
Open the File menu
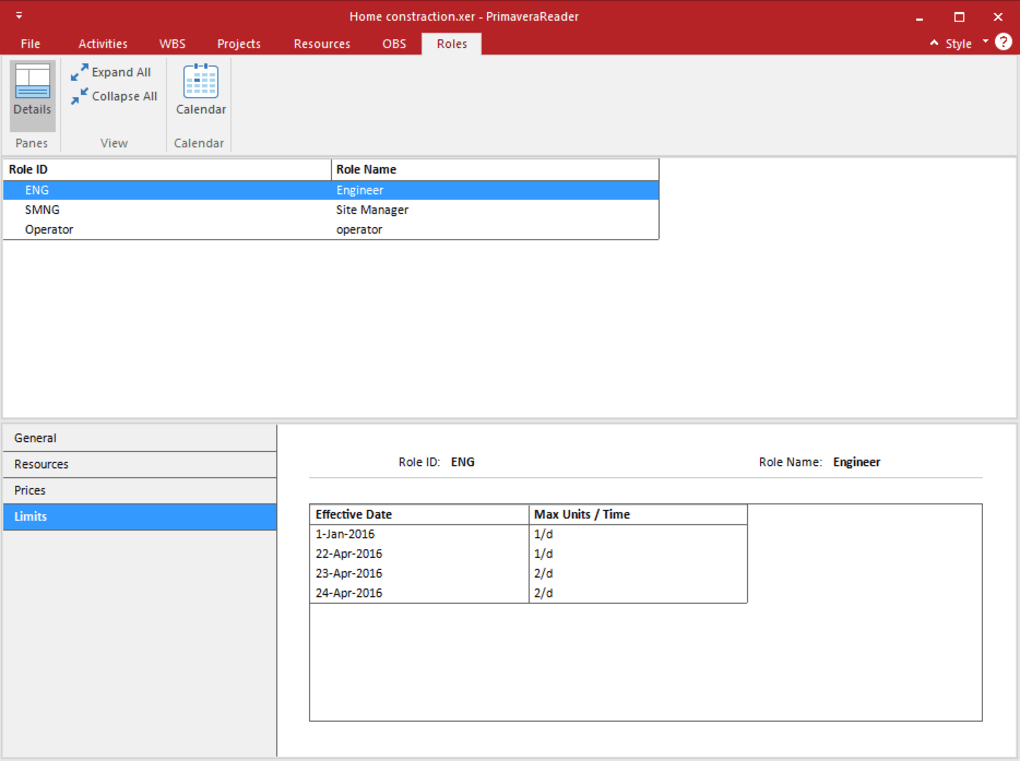[31, 44]
